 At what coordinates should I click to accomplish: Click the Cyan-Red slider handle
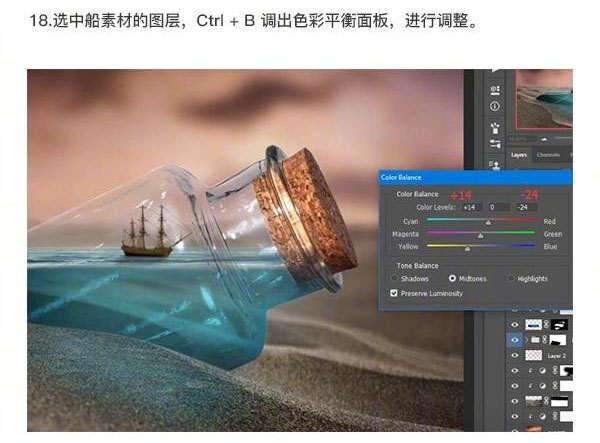(488, 223)
